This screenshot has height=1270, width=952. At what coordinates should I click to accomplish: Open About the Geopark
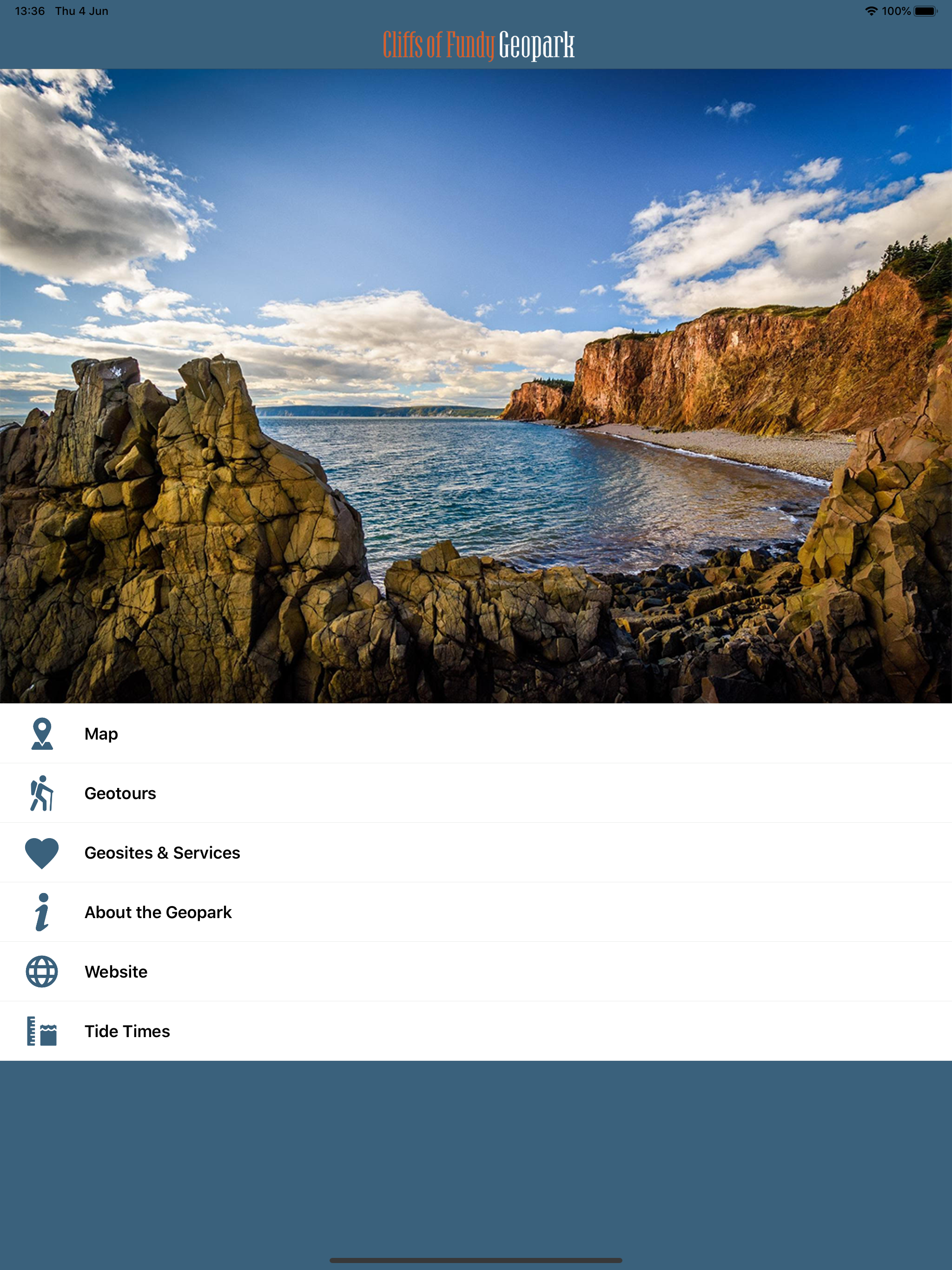click(x=476, y=912)
